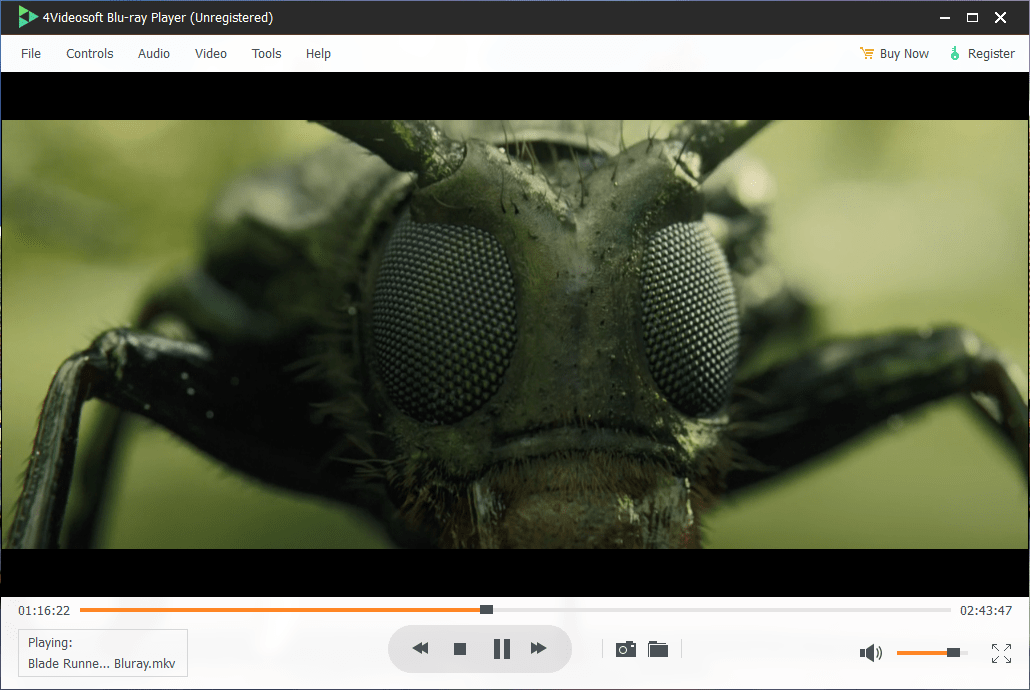Screen dimensions: 1030x690
Task: Open the Help menu
Action: [318, 54]
